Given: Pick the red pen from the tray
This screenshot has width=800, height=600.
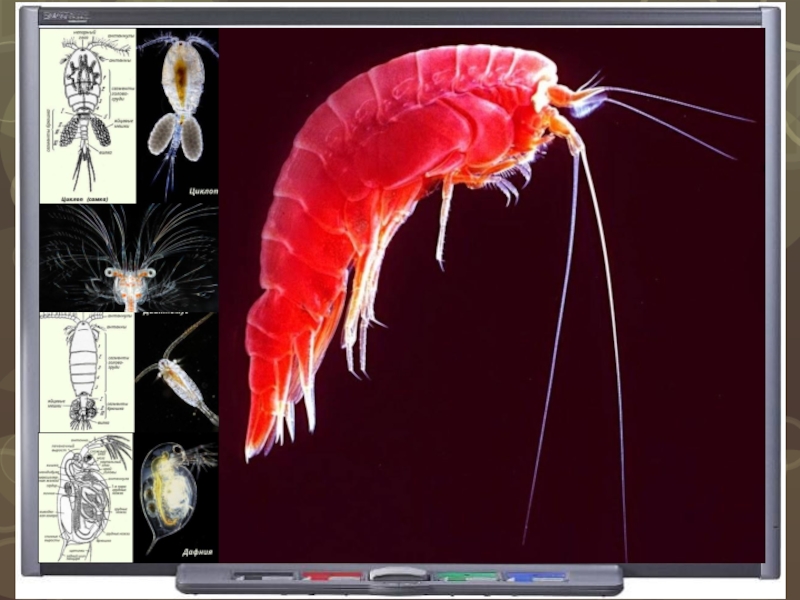Looking at the screenshot, I should pos(333,577).
